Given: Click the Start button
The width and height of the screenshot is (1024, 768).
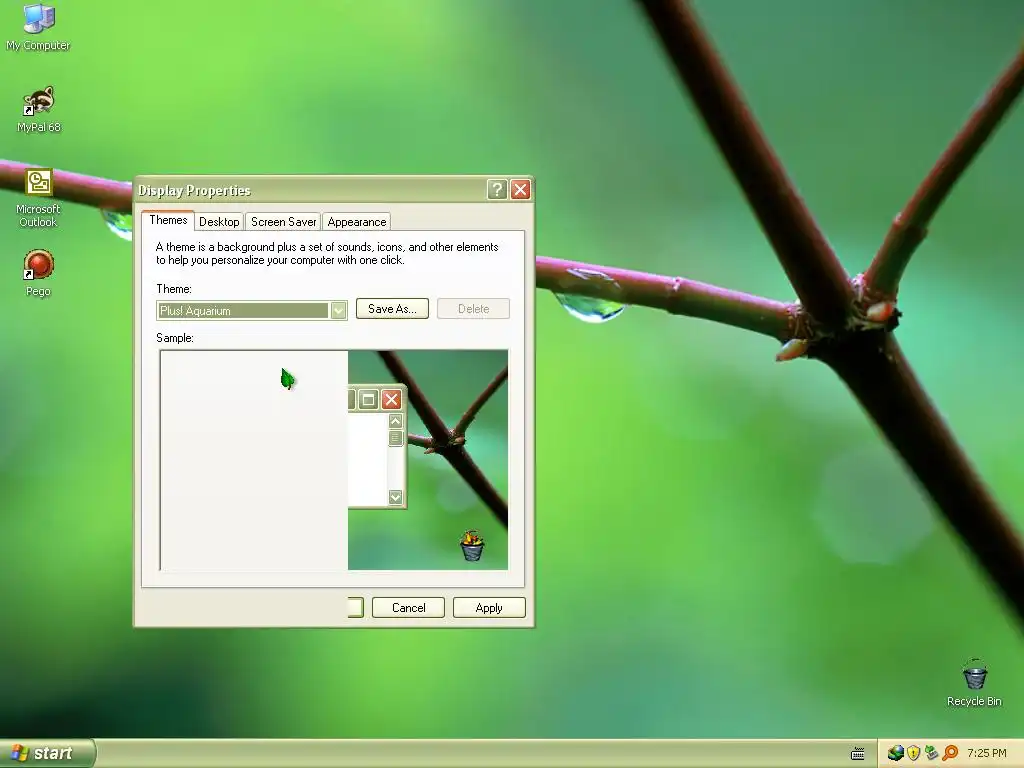Looking at the screenshot, I should click(x=47, y=753).
